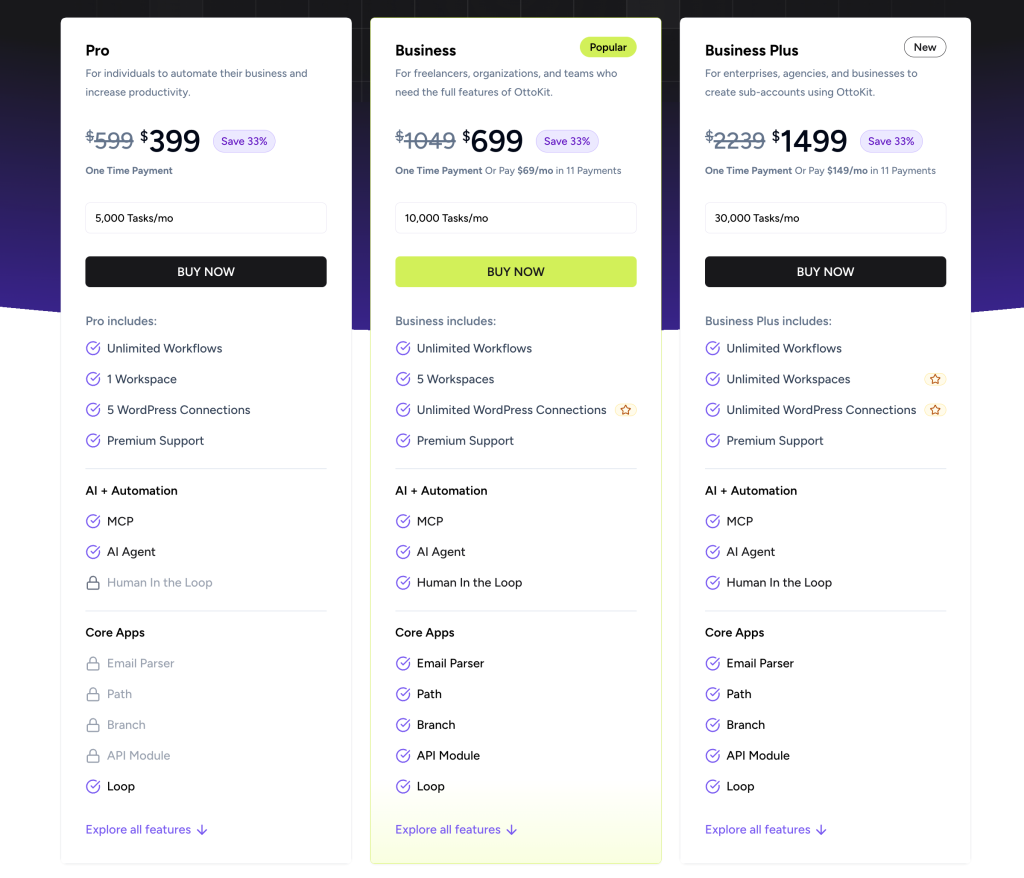Click the star icon beside Business Unlimited WordPress Connections

coord(626,410)
